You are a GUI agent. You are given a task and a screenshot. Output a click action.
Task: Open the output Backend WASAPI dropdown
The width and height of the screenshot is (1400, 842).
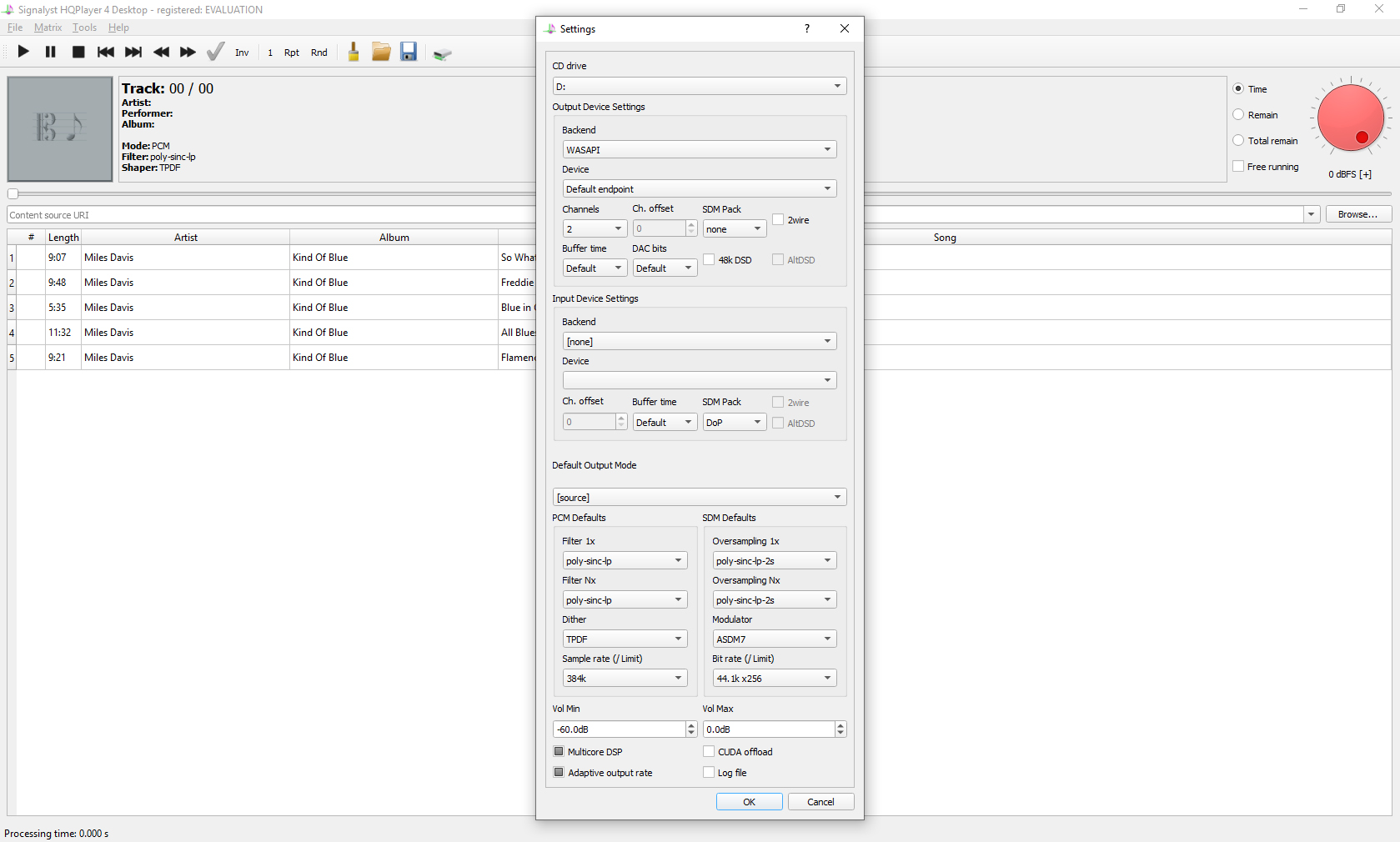click(x=699, y=150)
